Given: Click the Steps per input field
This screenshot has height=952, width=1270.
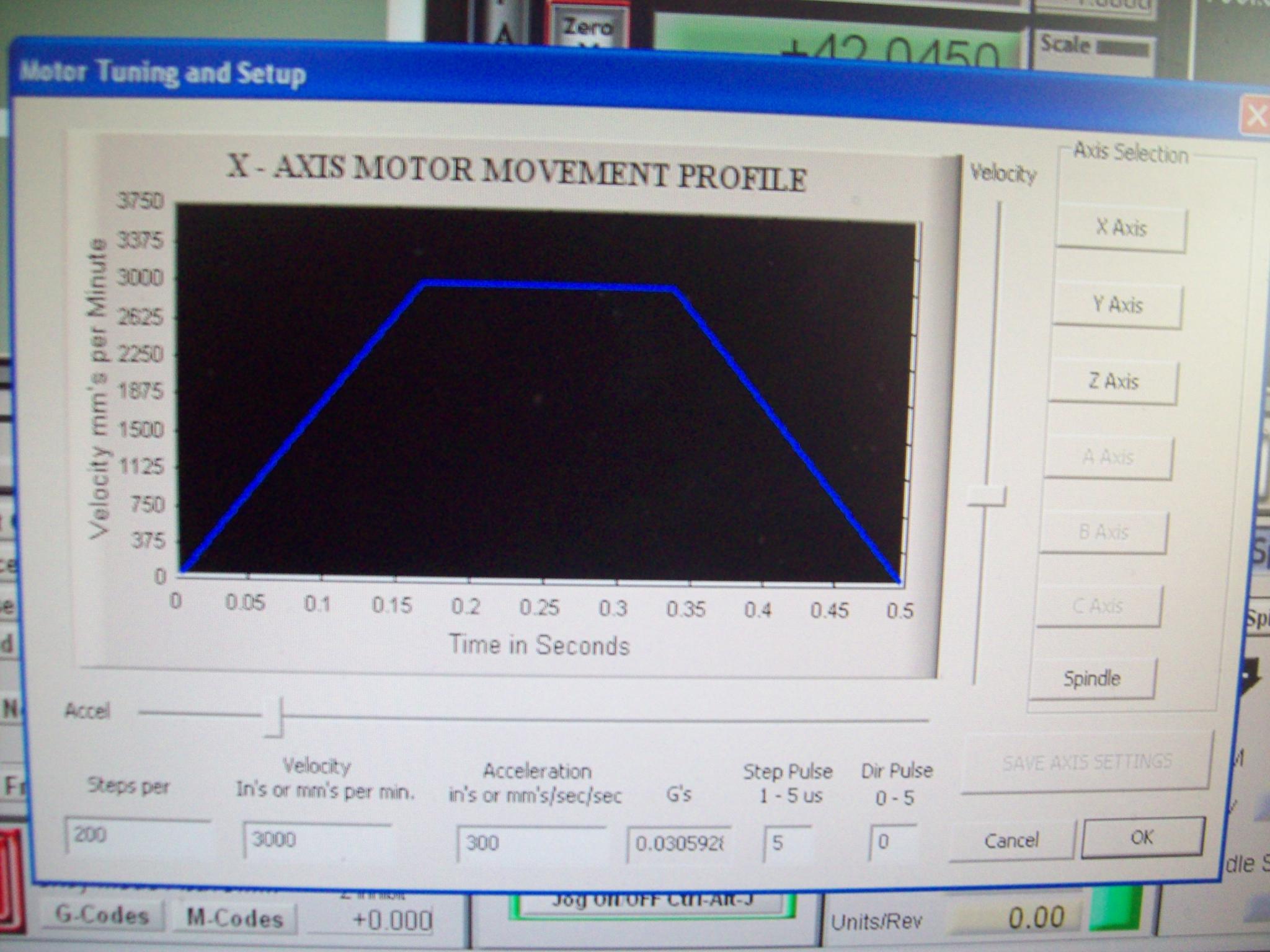Looking at the screenshot, I should (x=138, y=837).
